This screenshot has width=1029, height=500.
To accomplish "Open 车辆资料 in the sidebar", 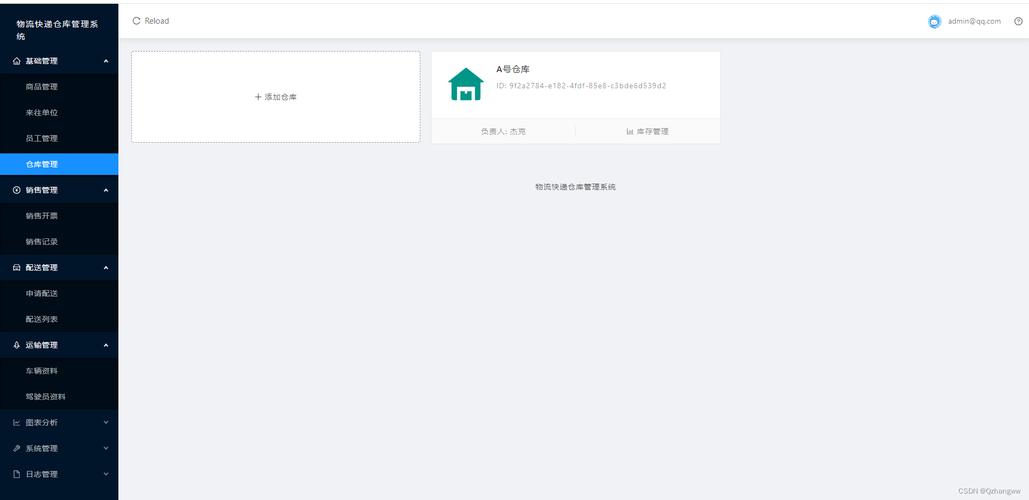I will (x=59, y=371).
